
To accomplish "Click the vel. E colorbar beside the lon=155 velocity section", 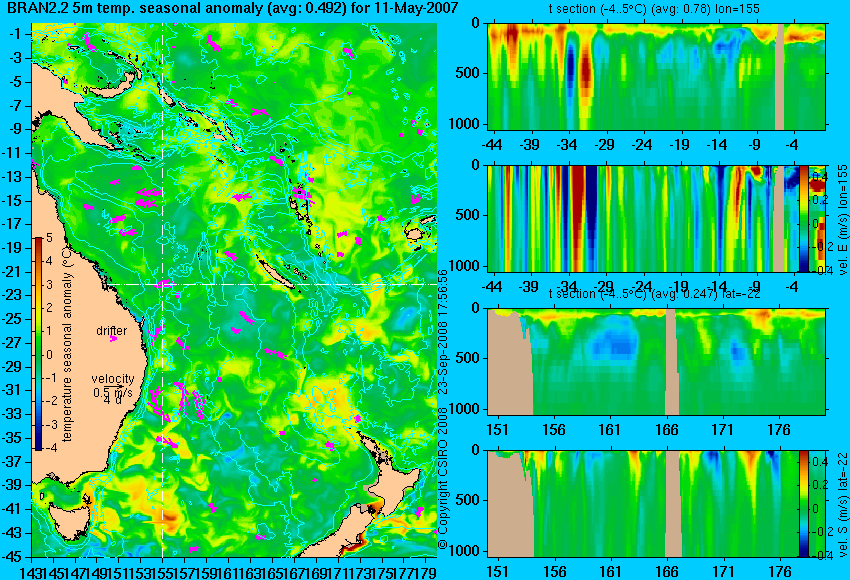I will 803,218.
